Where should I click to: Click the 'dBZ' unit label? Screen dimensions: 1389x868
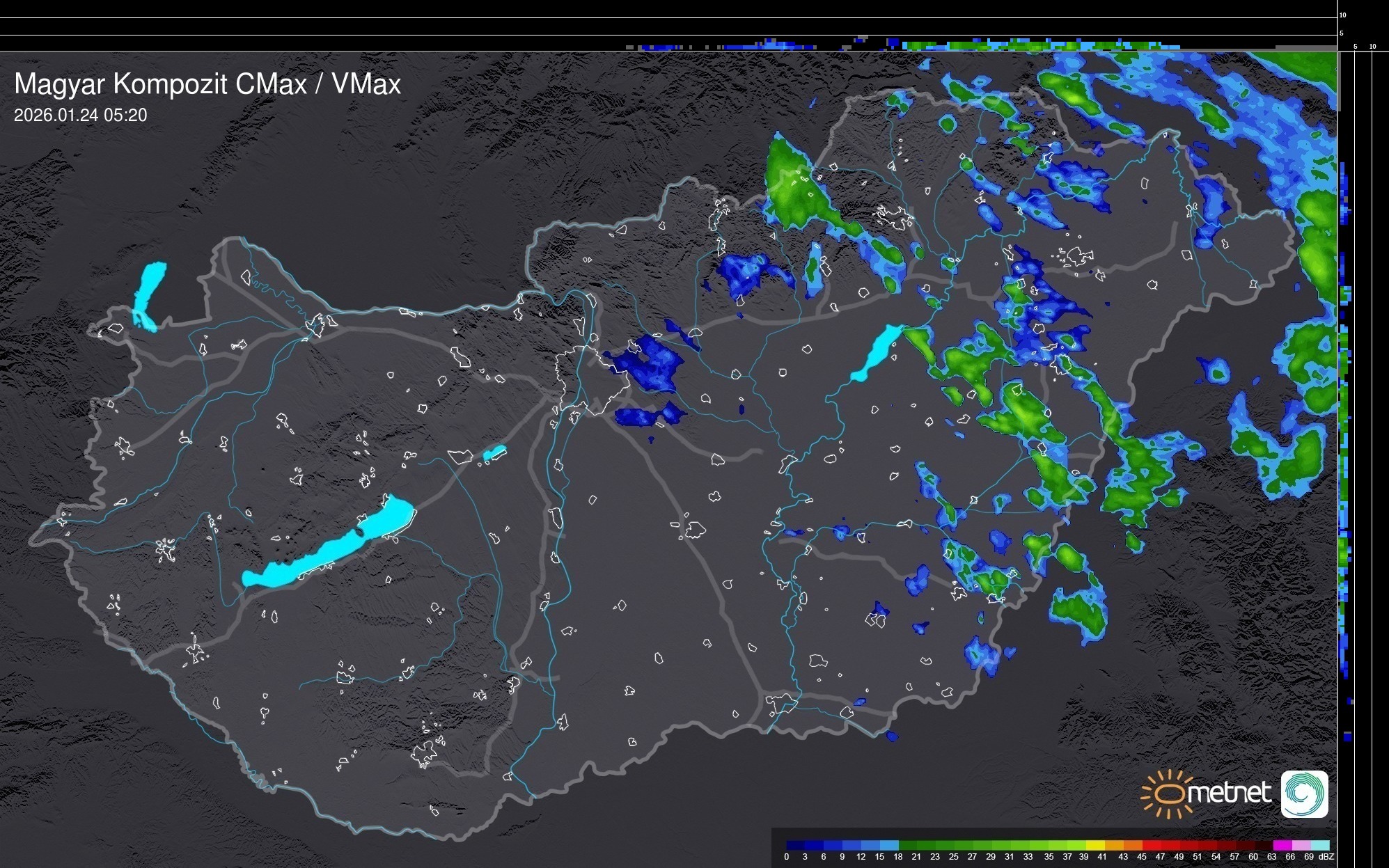pyautogui.click(x=1326, y=857)
